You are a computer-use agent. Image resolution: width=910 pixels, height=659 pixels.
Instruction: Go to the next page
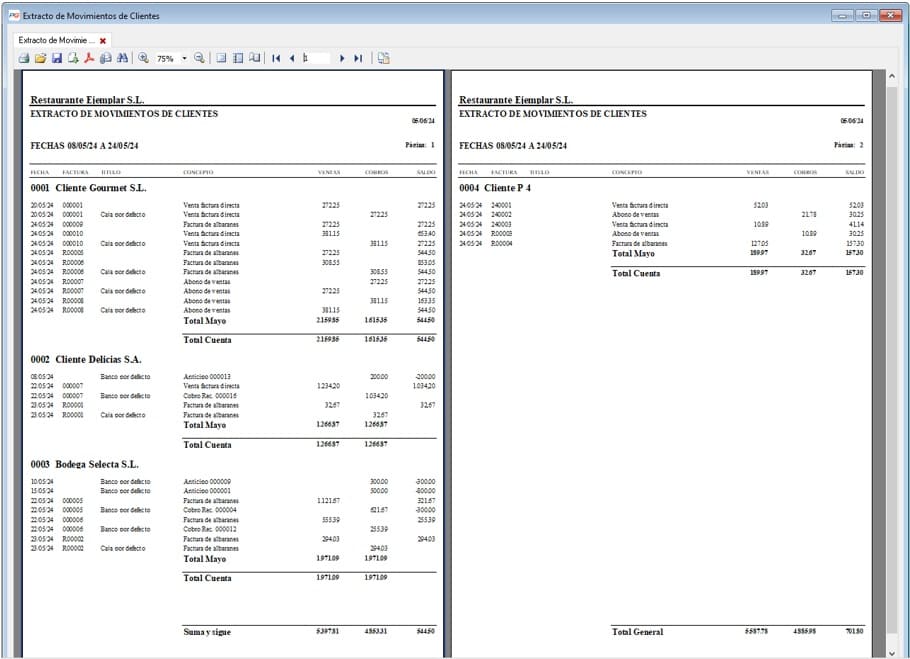tap(342, 58)
